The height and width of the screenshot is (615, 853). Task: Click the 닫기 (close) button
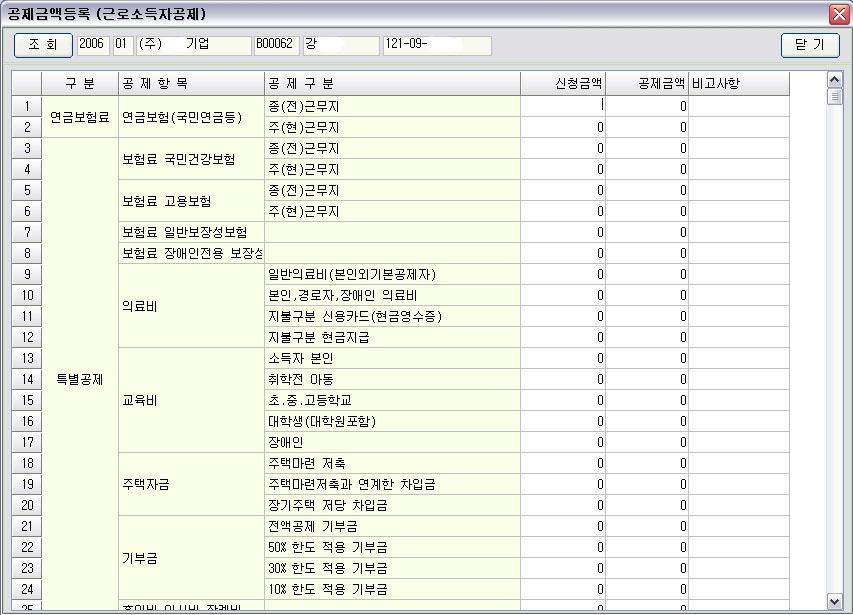click(810, 45)
